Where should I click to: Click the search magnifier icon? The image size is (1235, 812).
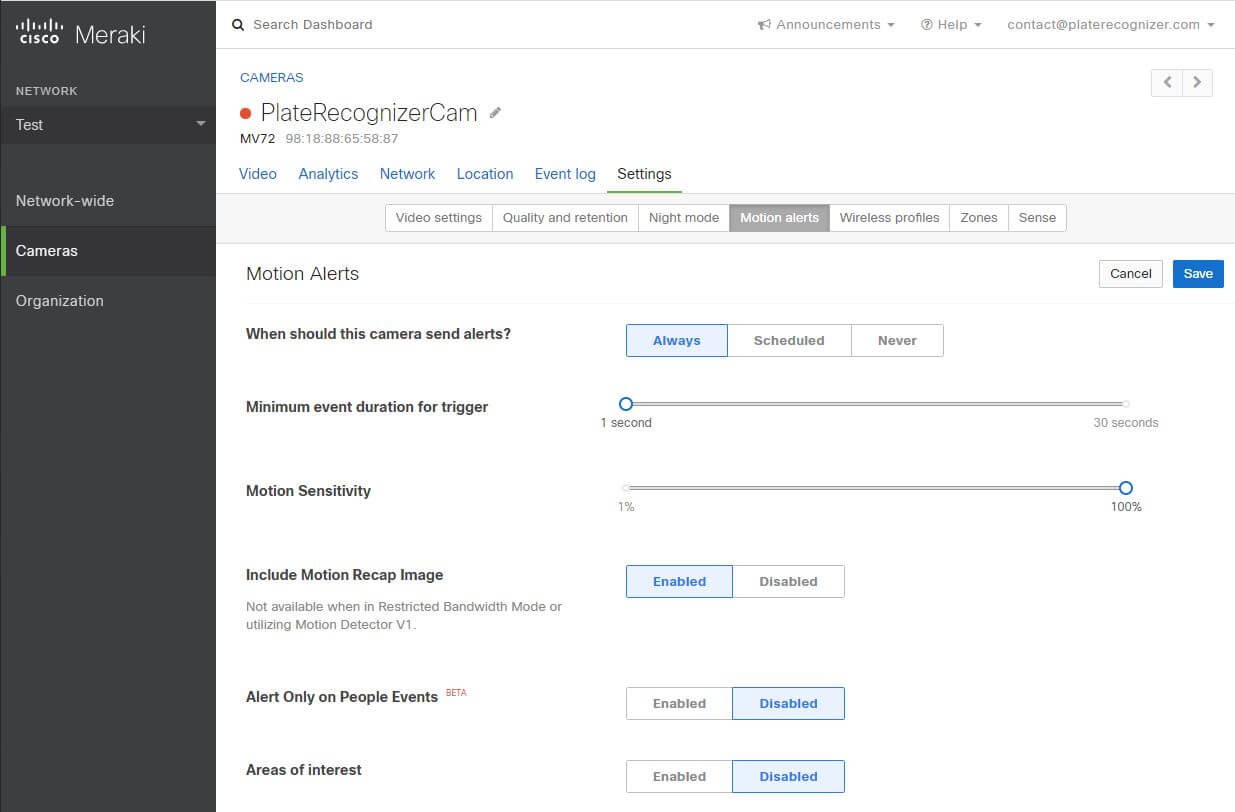[238, 25]
